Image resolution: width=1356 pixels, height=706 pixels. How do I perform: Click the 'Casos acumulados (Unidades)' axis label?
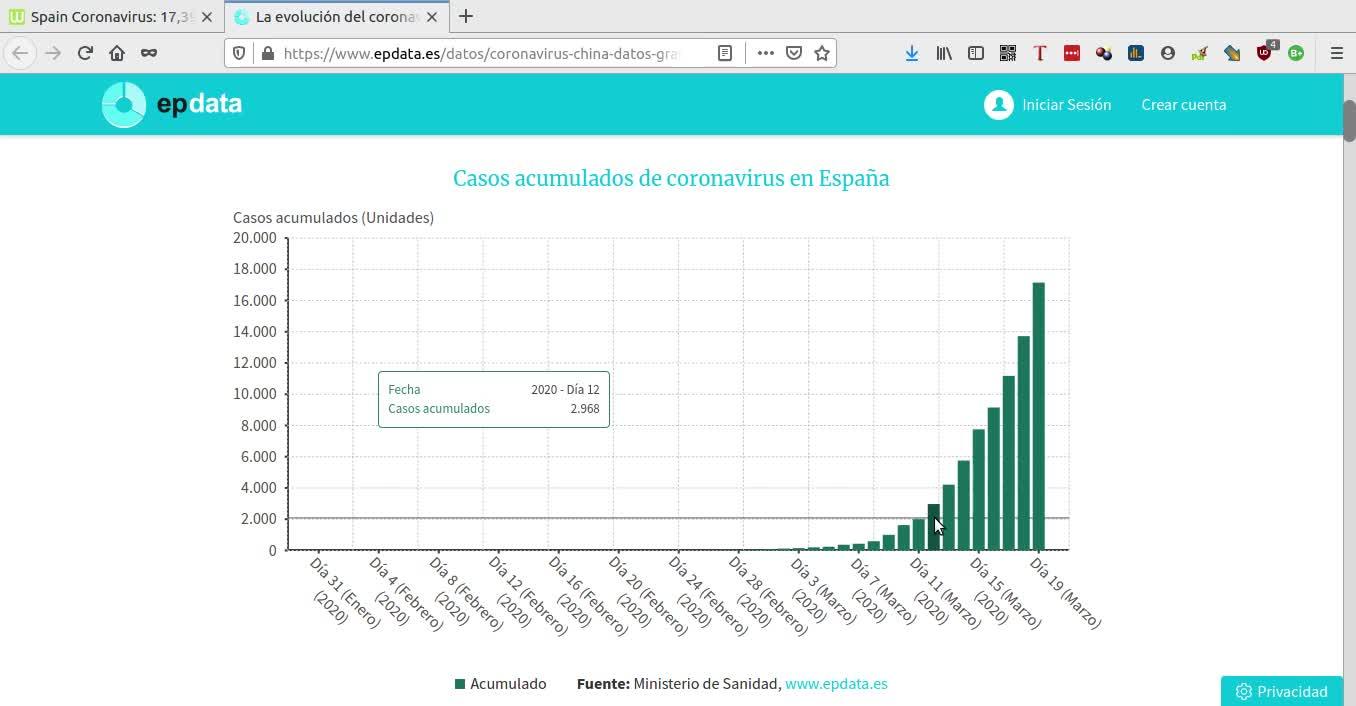tap(333, 217)
